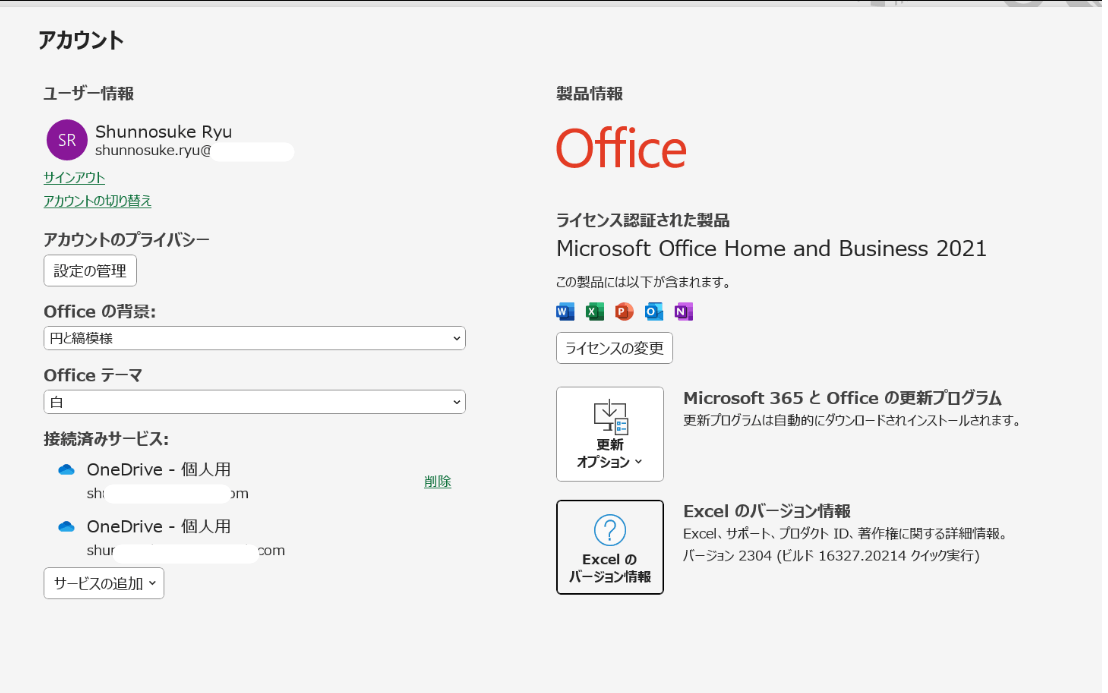Image resolution: width=1108 pixels, height=693 pixels.
Task: Click the PowerPoint app icon
Action: pyautogui.click(x=624, y=312)
